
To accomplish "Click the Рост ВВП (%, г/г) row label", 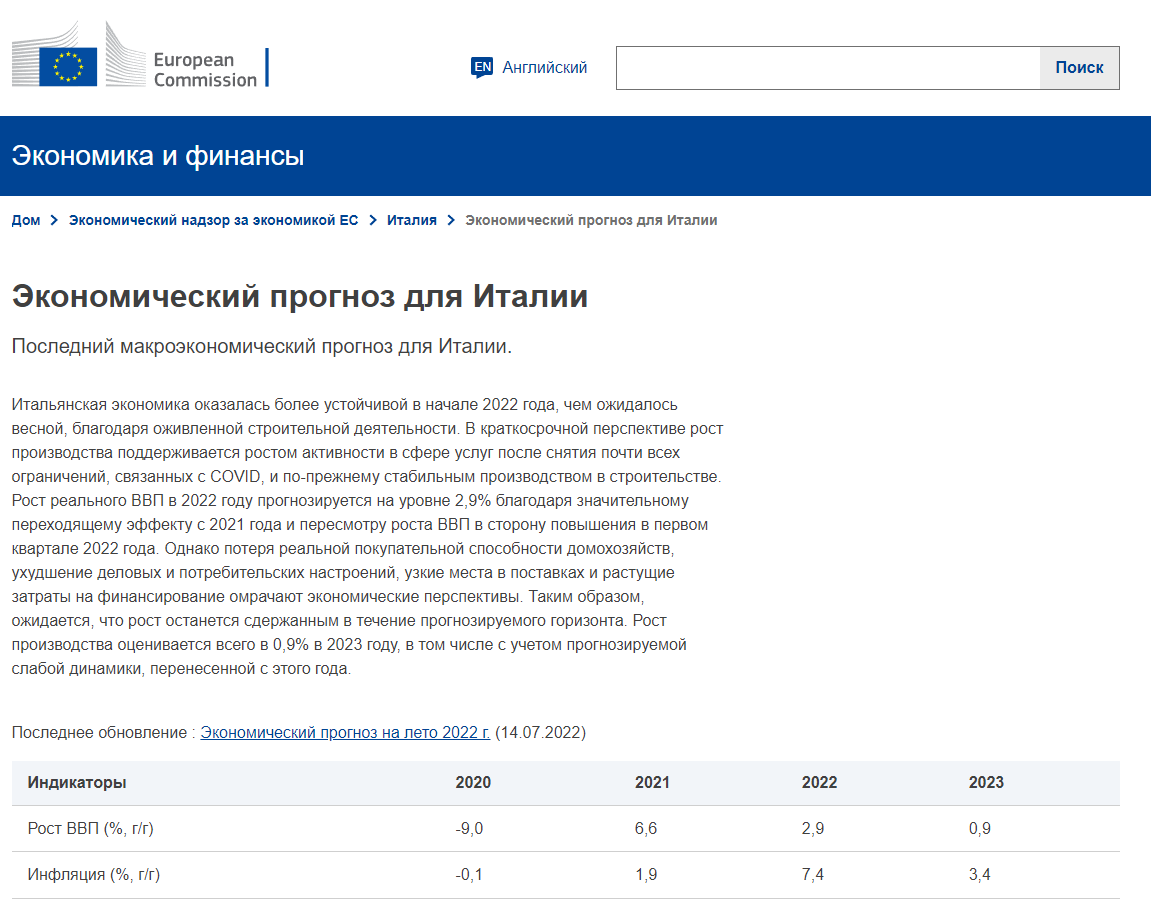I will [x=90, y=829].
